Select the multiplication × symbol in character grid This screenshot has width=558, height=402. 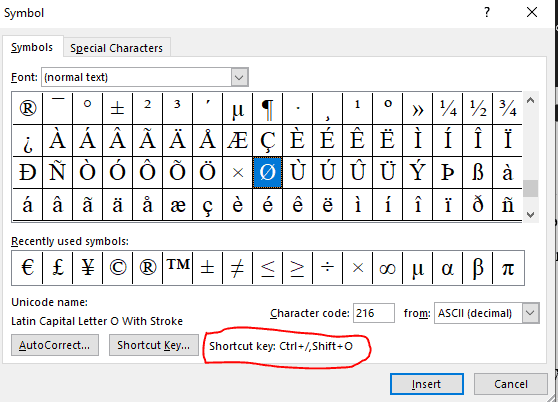237,173
